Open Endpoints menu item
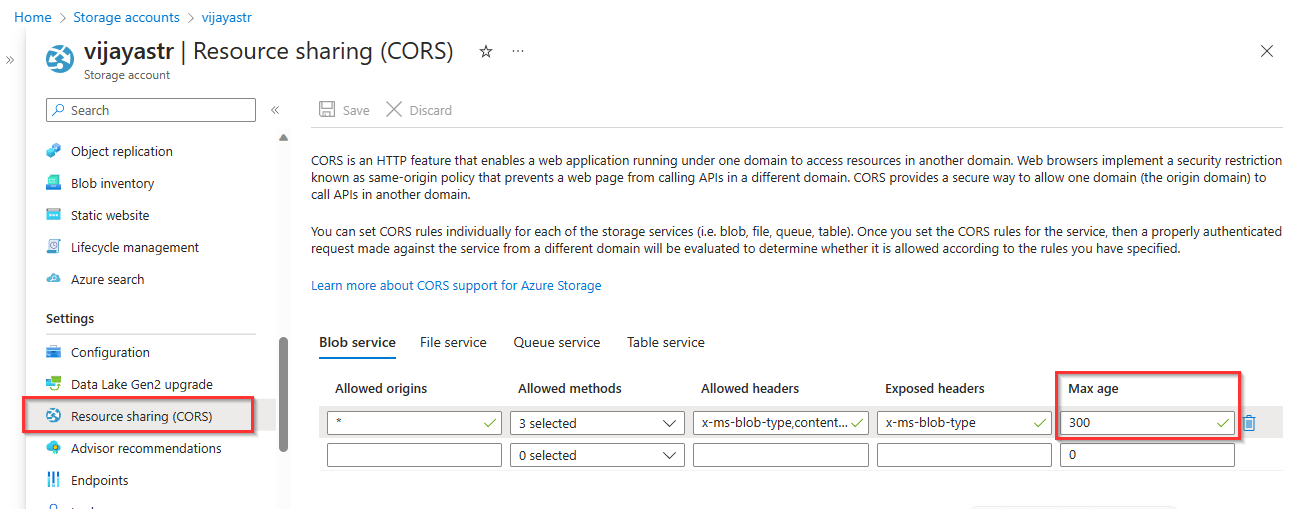 pyautogui.click(x=100, y=480)
